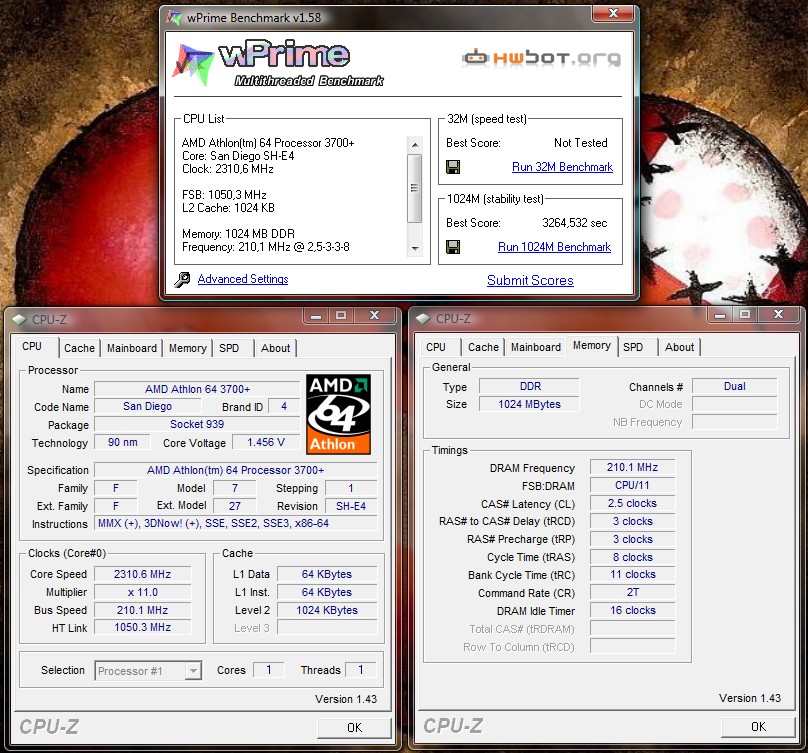808x753 pixels.
Task: Click the Multiplier value x 11.0
Action: (142, 592)
